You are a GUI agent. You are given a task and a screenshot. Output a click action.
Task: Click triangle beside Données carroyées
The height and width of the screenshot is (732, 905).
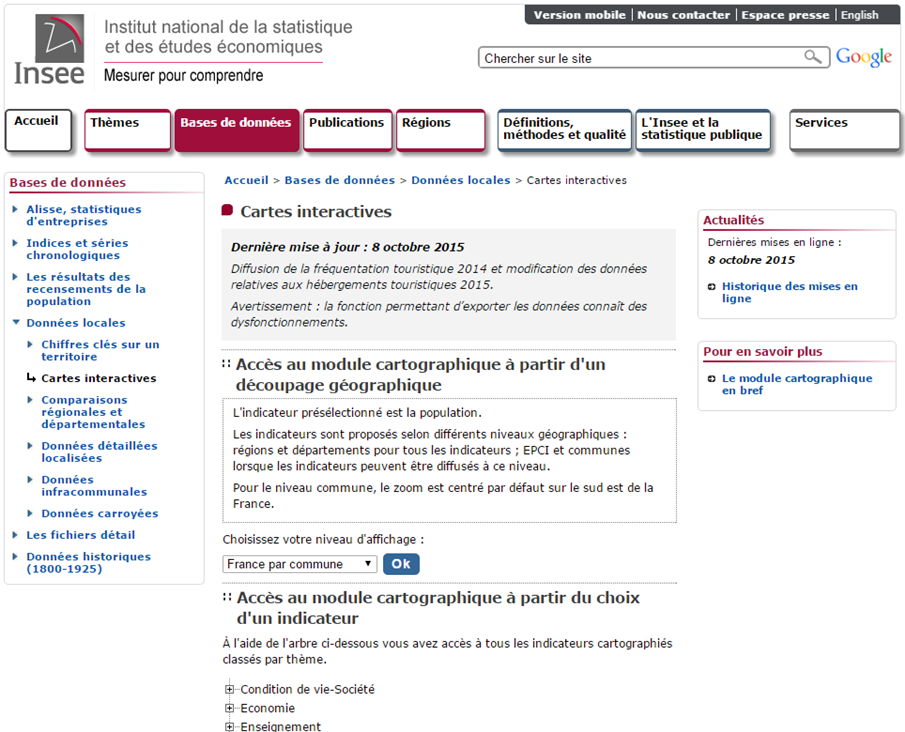click(30, 513)
